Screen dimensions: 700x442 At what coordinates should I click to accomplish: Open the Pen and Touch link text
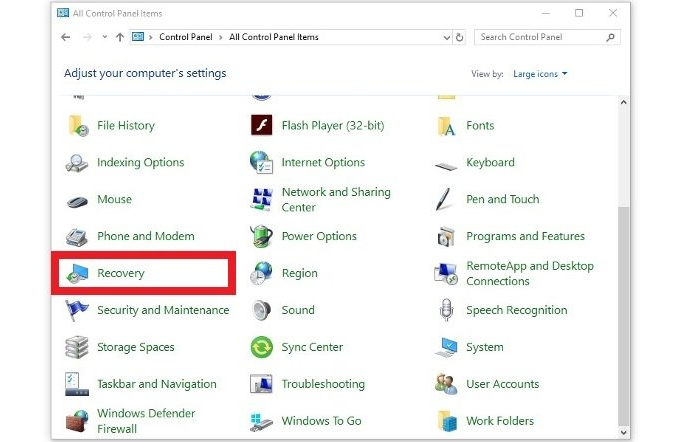coord(503,199)
